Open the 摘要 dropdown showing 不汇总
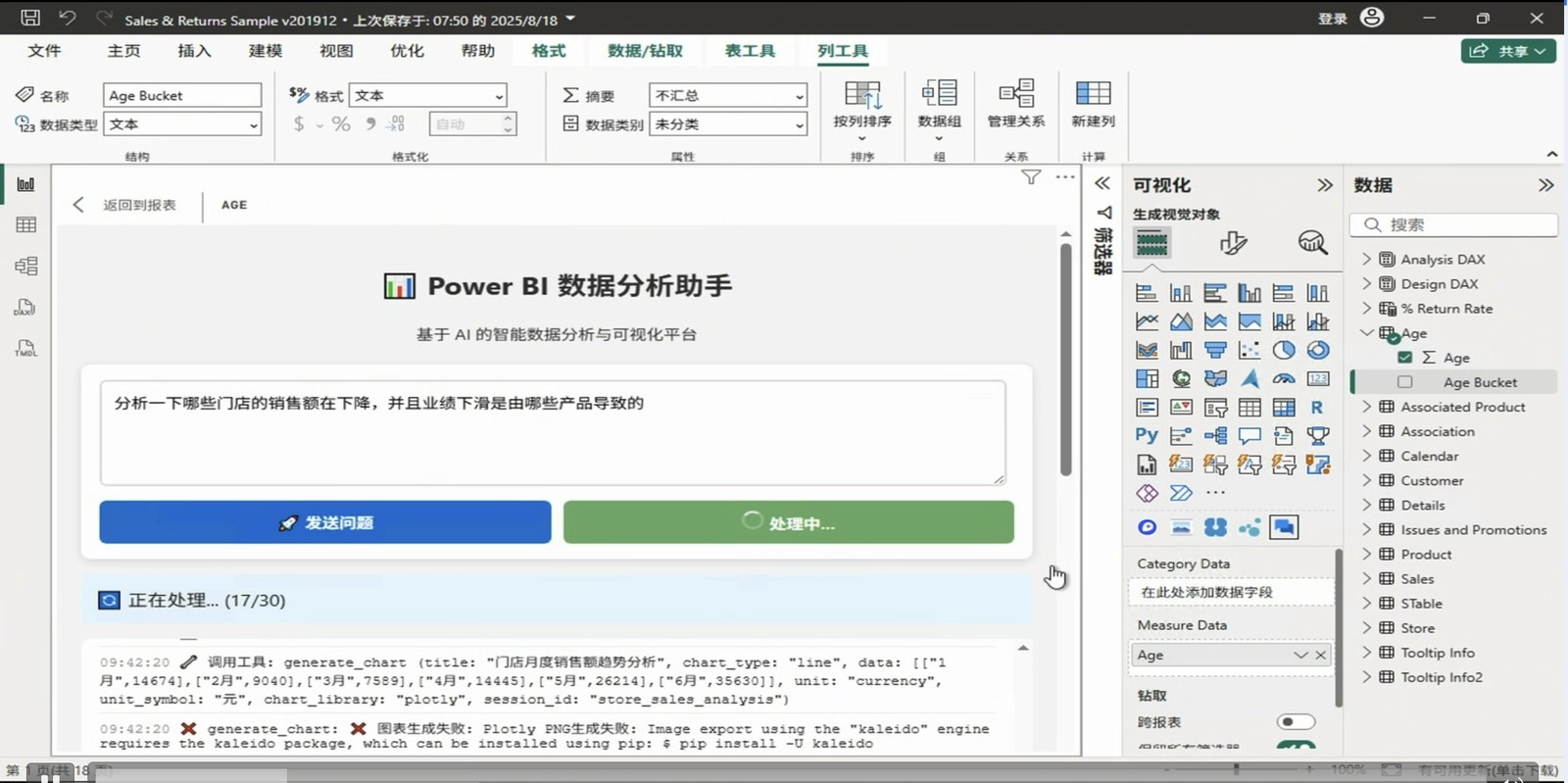This screenshot has height=783, width=1568. click(728, 95)
